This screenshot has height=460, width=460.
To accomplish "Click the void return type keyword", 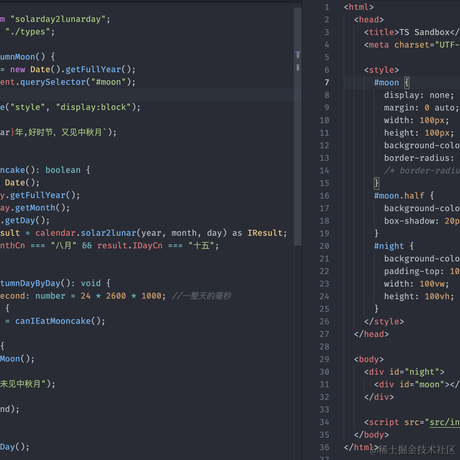I will tap(91, 283).
